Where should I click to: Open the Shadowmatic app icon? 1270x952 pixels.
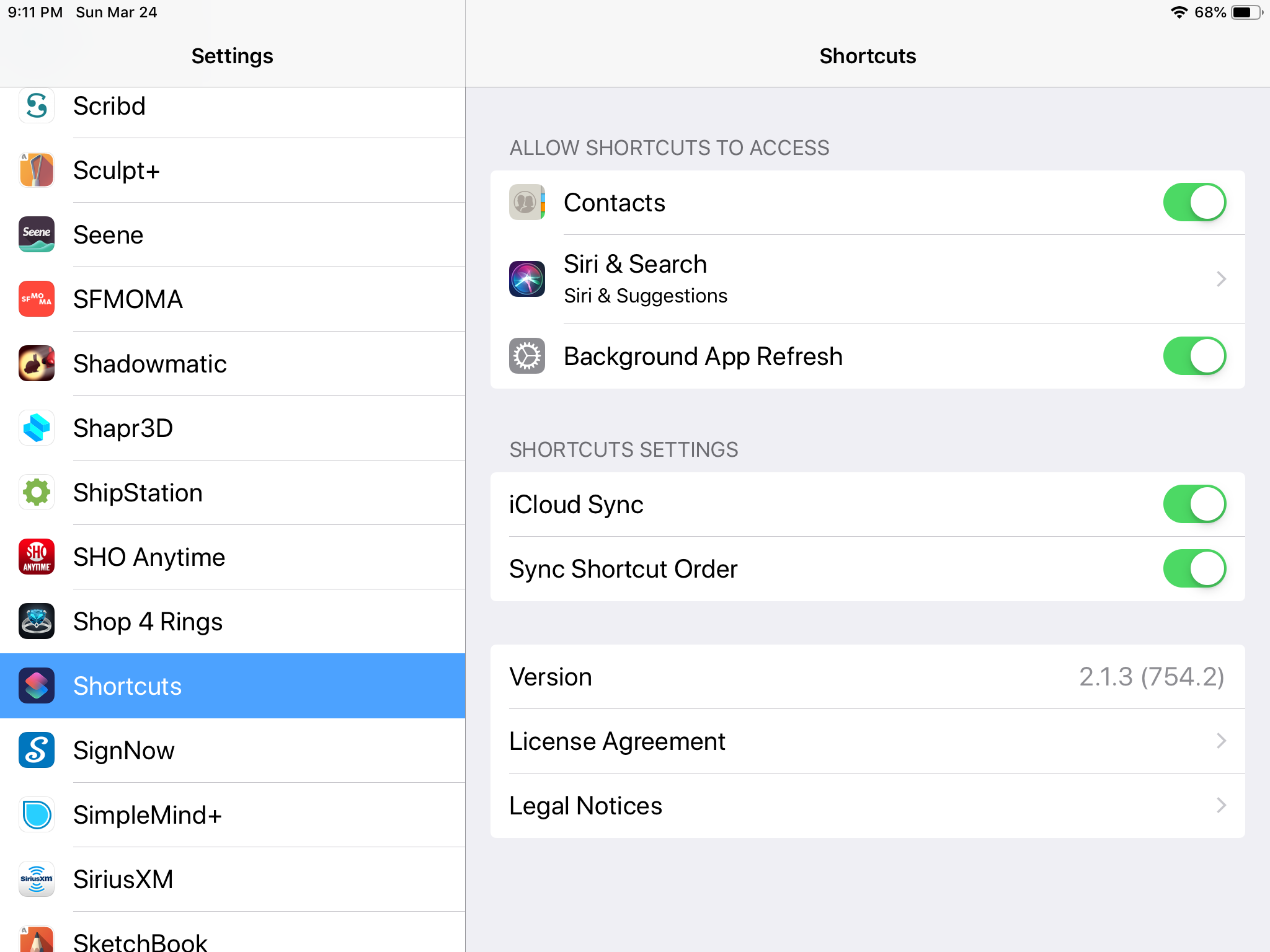coord(37,364)
